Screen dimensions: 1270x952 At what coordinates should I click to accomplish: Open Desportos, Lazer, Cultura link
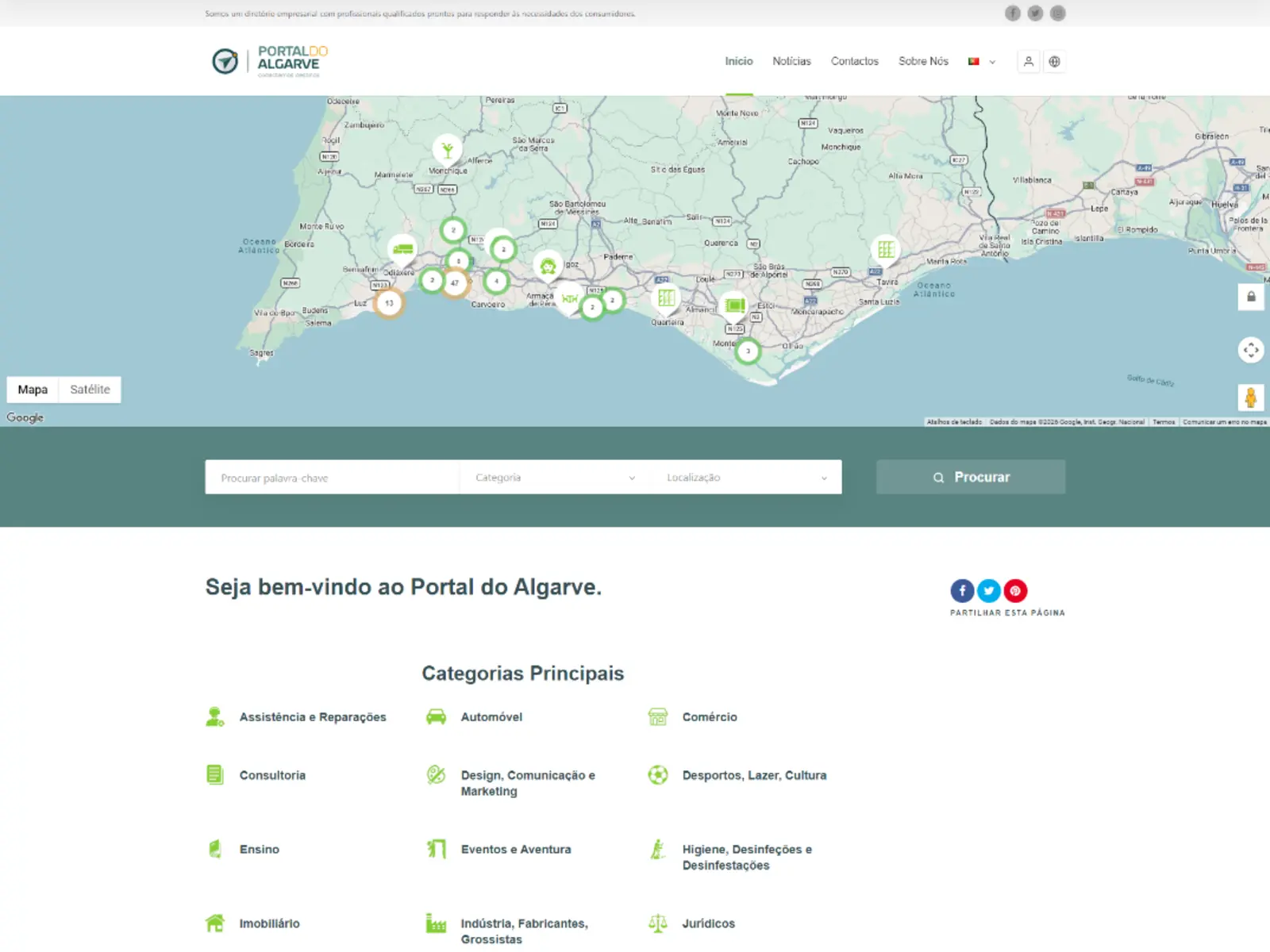[754, 775]
